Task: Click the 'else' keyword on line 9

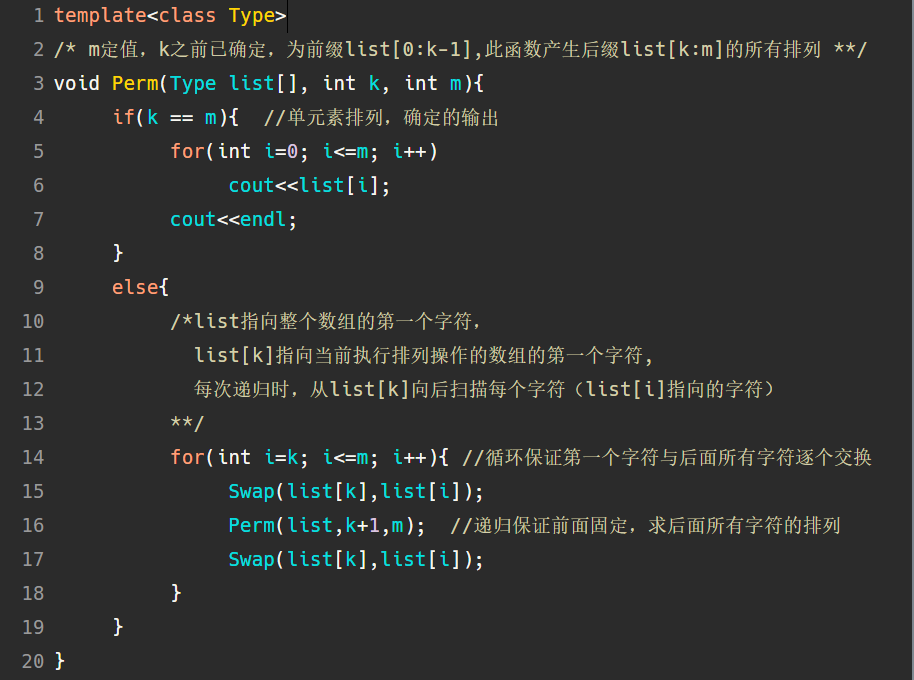Action: [135, 287]
